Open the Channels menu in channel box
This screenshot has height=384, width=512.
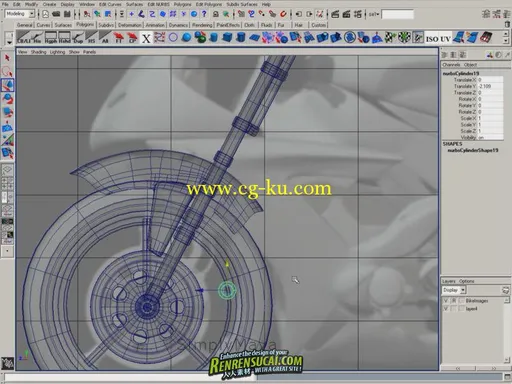(451, 65)
